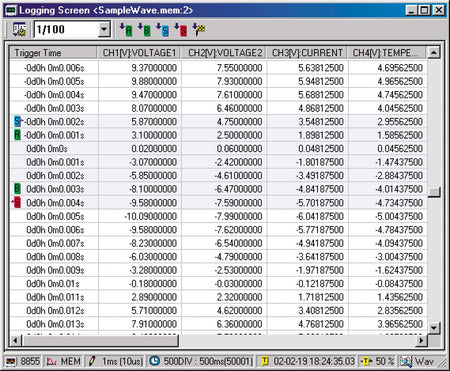Jump to the blue S cursor marker
The height and width of the screenshot is (371, 450).
(163, 30)
